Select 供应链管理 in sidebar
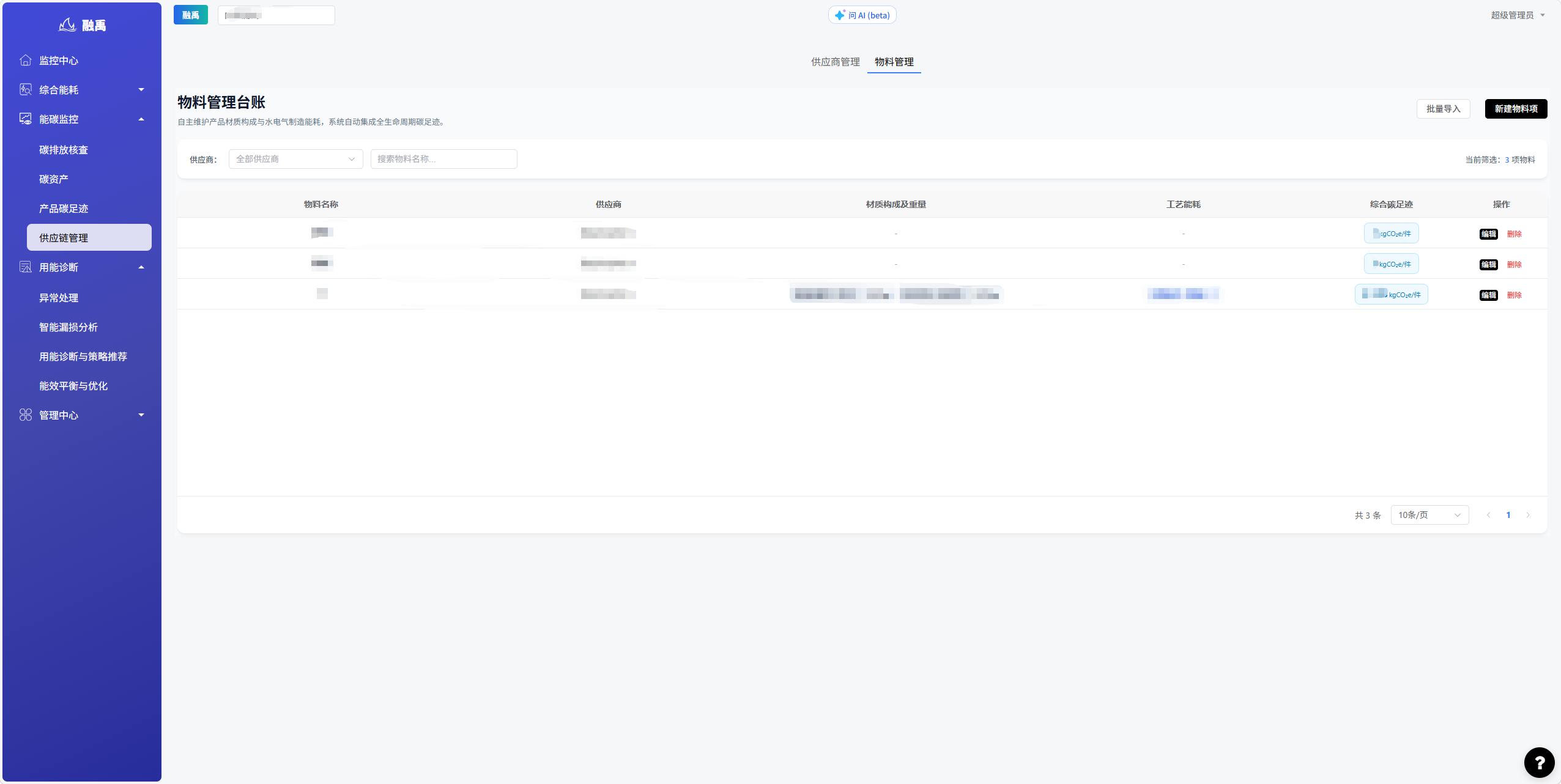 pyautogui.click(x=89, y=237)
